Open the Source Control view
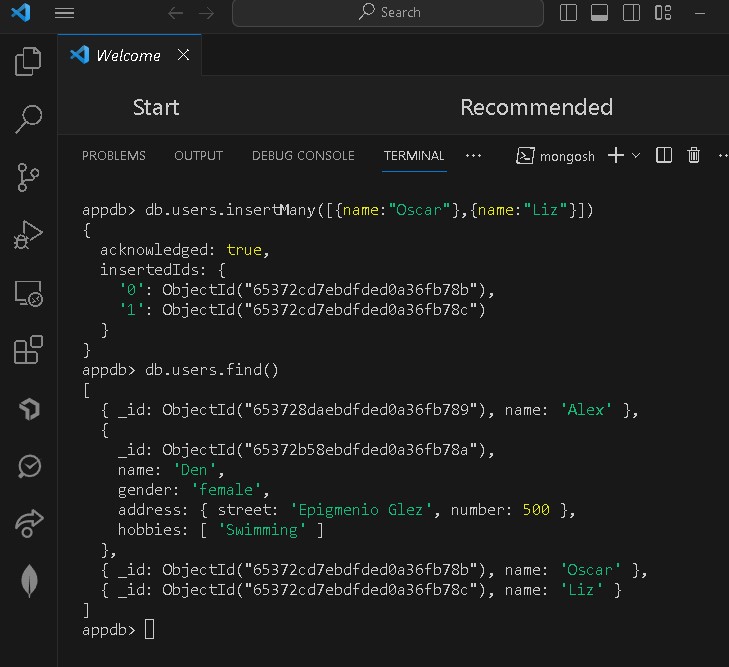Image resolution: width=729 pixels, height=667 pixels. tap(28, 177)
